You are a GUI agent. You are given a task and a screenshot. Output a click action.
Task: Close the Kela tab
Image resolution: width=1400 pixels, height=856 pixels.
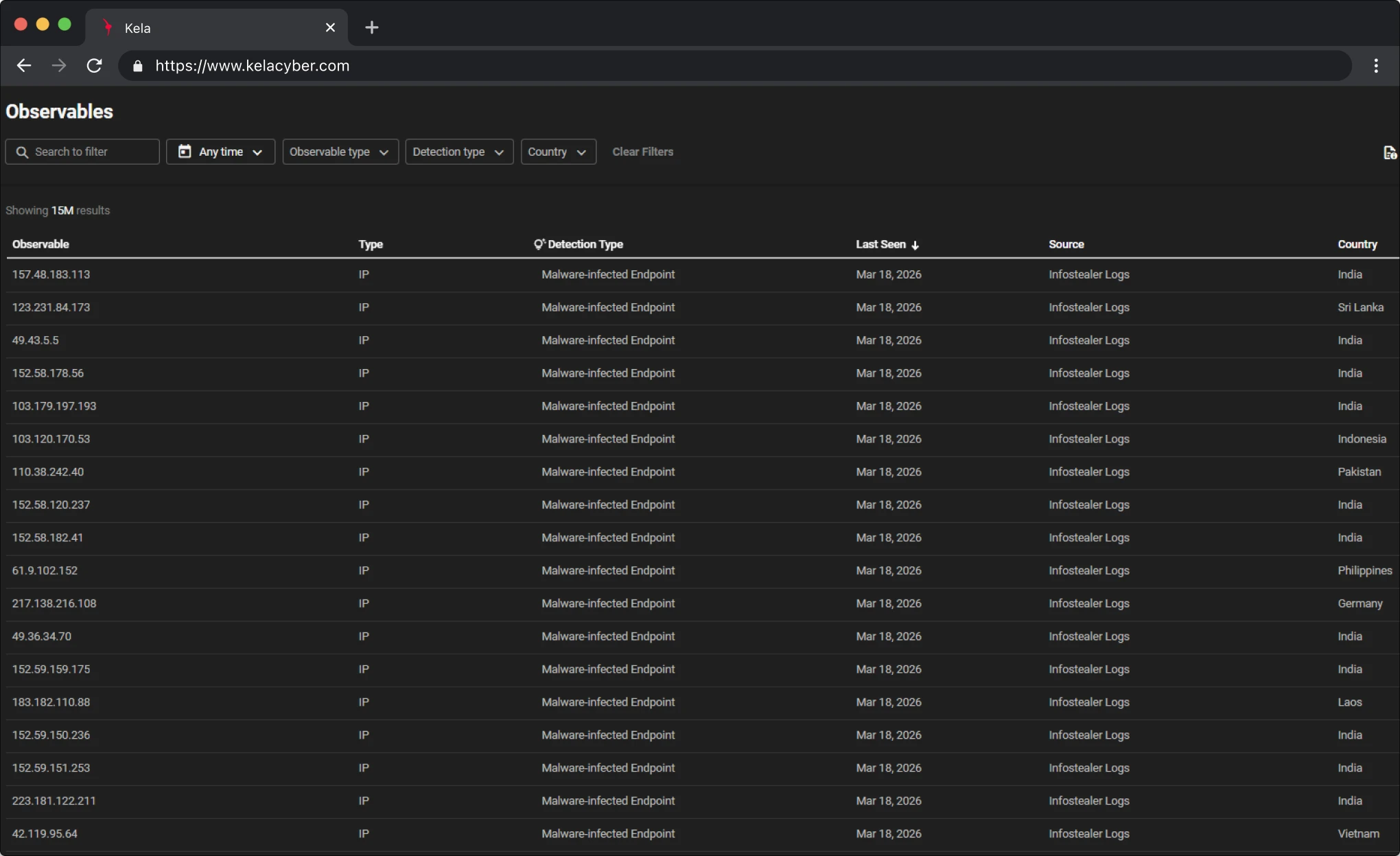click(x=330, y=27)
